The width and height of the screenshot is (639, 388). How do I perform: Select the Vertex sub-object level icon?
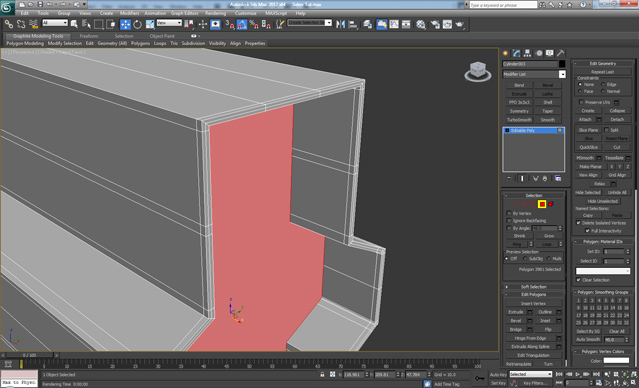point(515,204)
